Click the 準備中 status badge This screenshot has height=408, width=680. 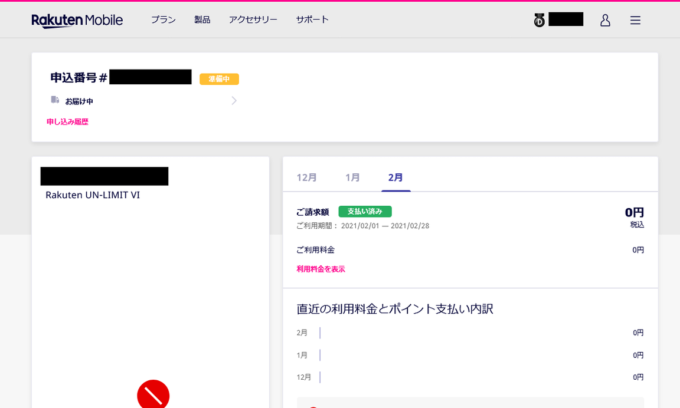(x=219, y=79)
